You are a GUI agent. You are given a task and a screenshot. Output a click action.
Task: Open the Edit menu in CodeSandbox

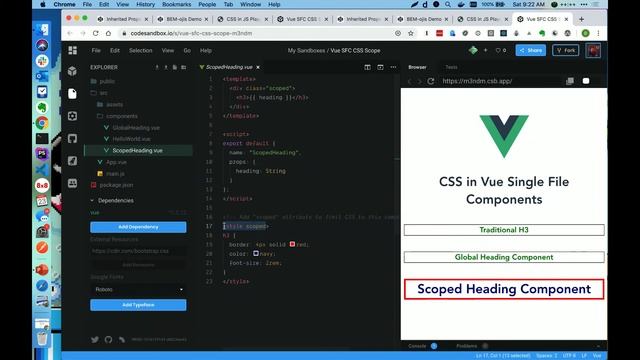115,51
